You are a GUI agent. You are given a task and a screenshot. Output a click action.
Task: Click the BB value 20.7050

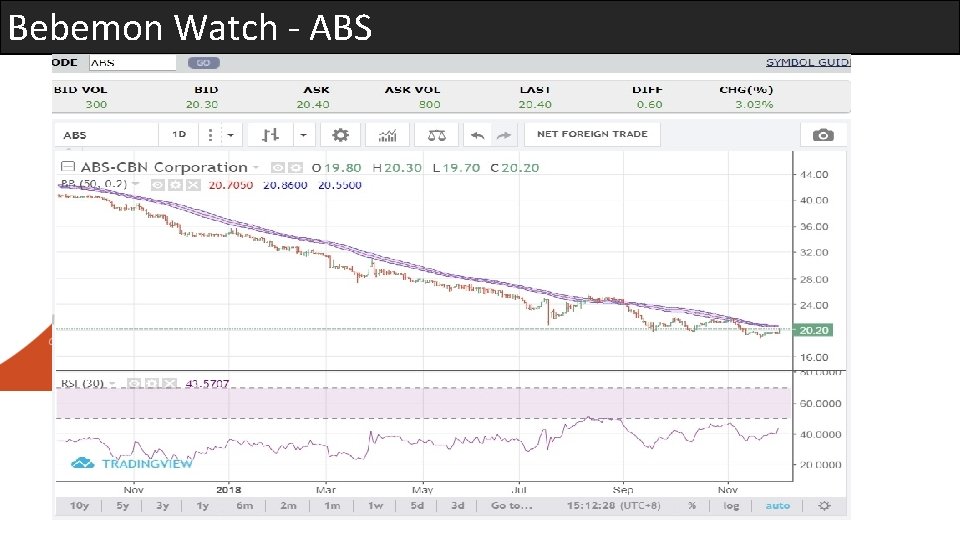[231, 185]
